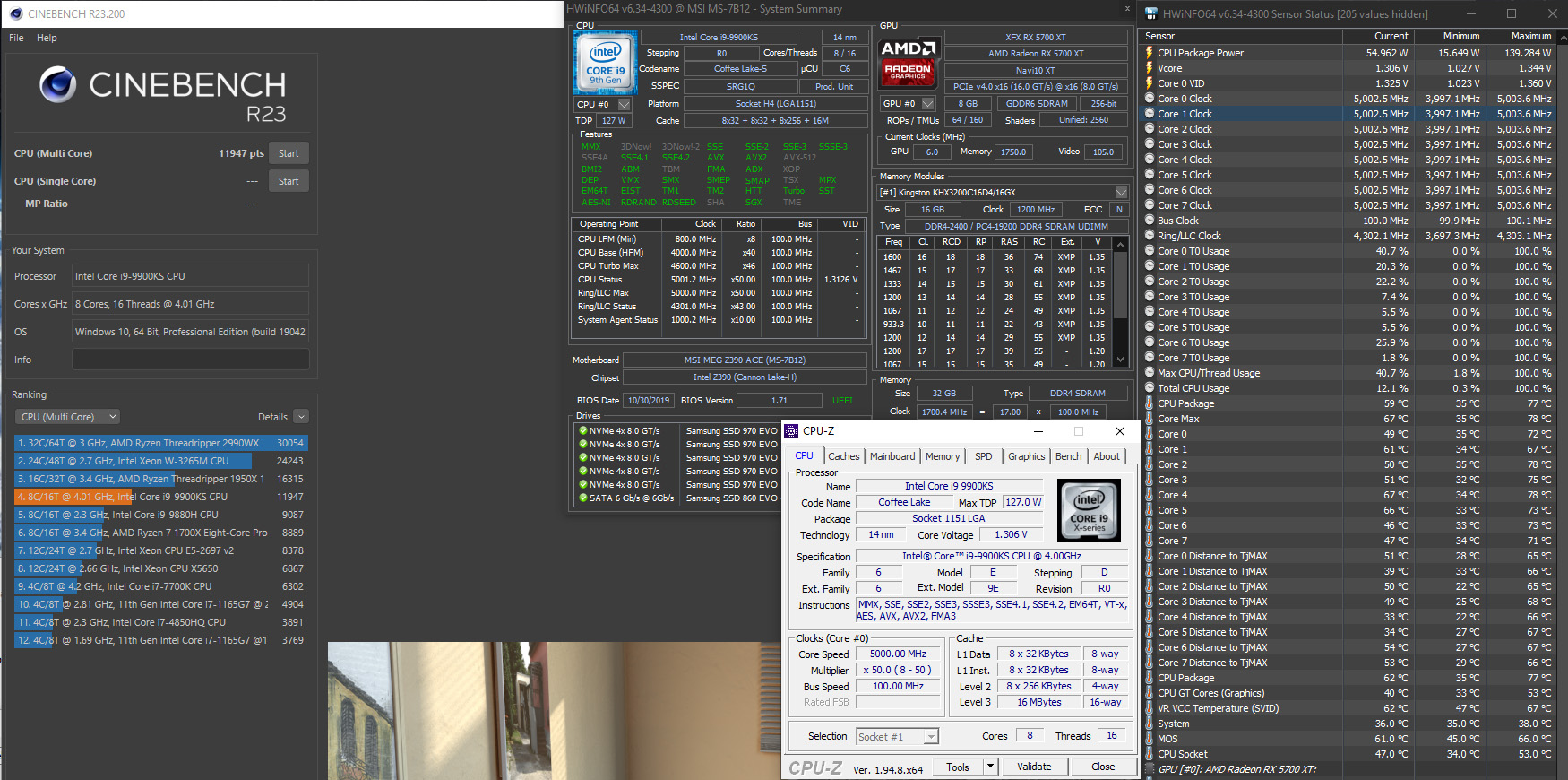
Task: Click the lightning icon beside CPU Package Power
Action: [1150, 53]
